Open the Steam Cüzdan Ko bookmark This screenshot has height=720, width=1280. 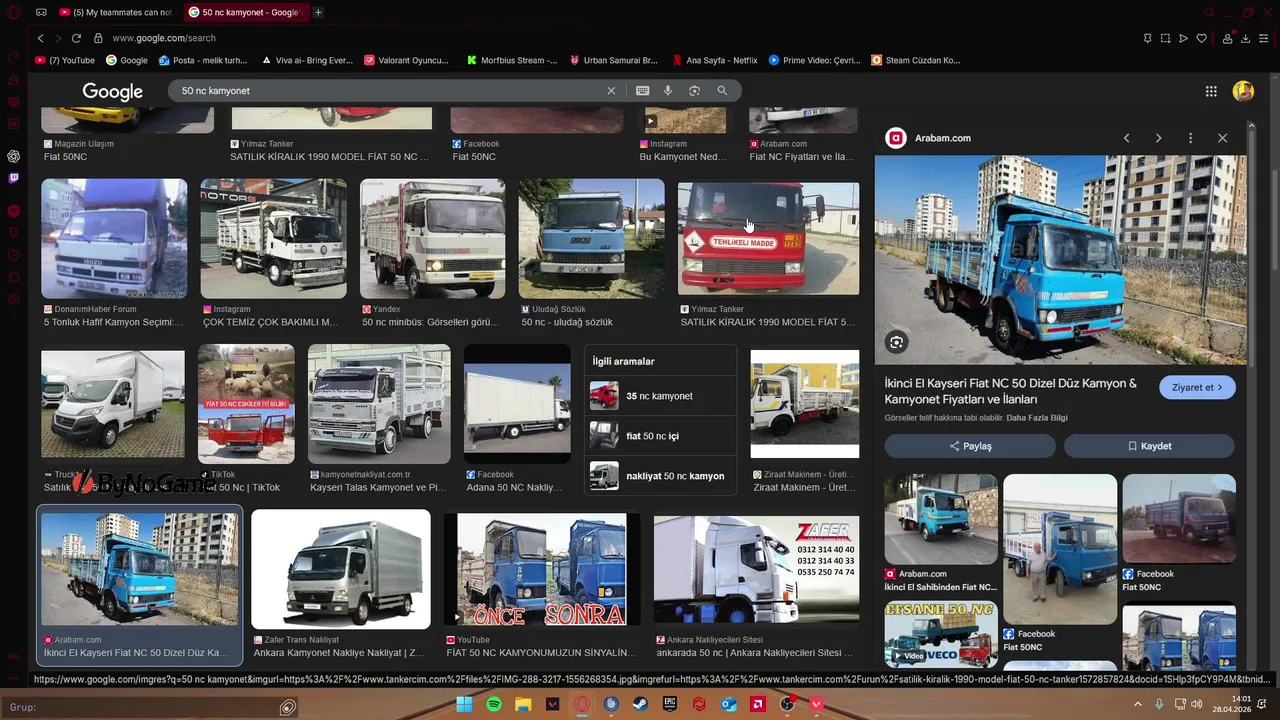click(x=915, y=60)
